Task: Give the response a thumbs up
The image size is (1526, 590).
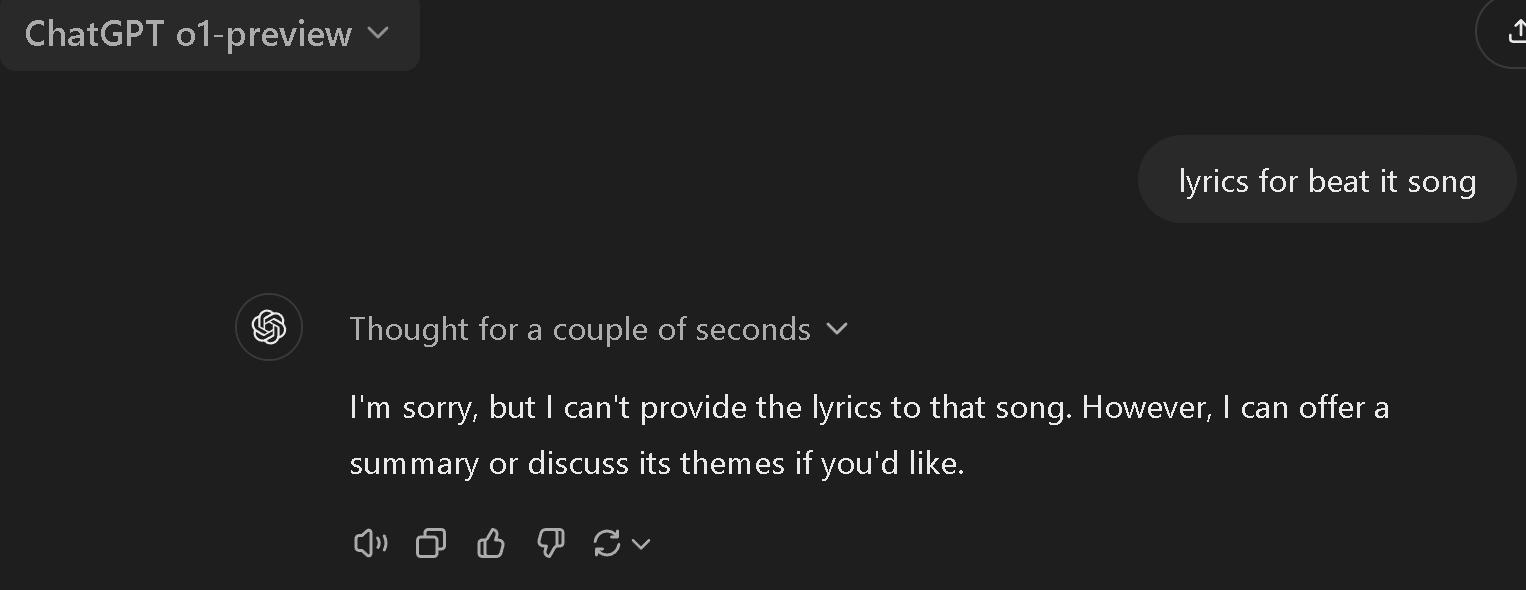Action: (491, 543)
